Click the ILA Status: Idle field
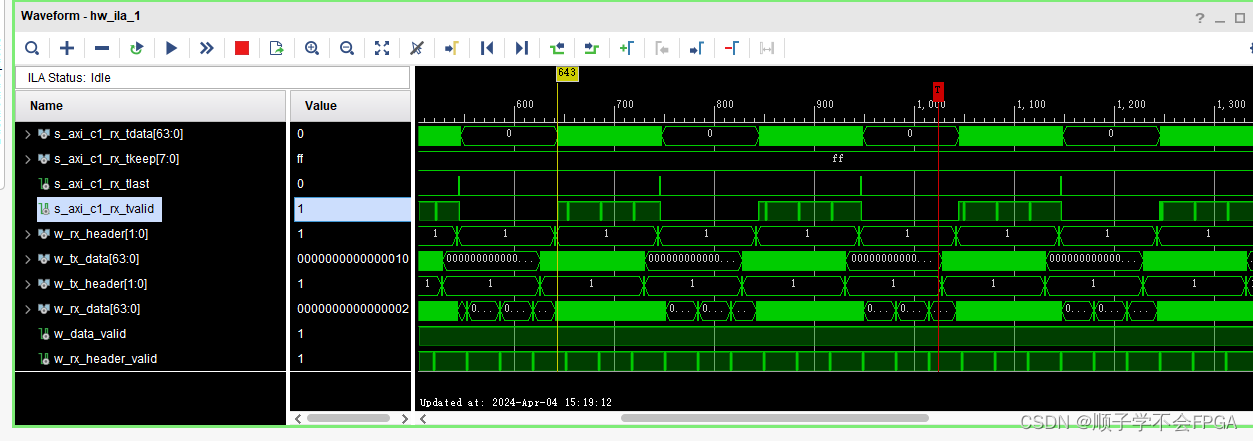 (212, 77)
